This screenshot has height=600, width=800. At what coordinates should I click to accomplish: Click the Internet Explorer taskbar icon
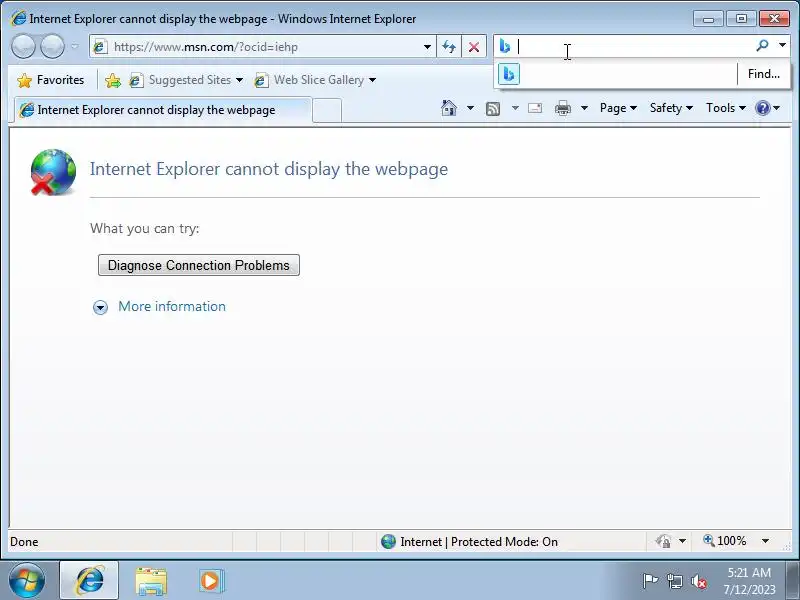click(x=89, y=580)
